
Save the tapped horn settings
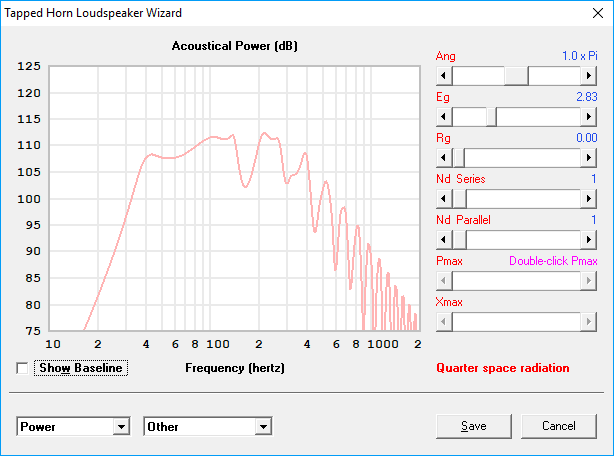coord(473,426)
